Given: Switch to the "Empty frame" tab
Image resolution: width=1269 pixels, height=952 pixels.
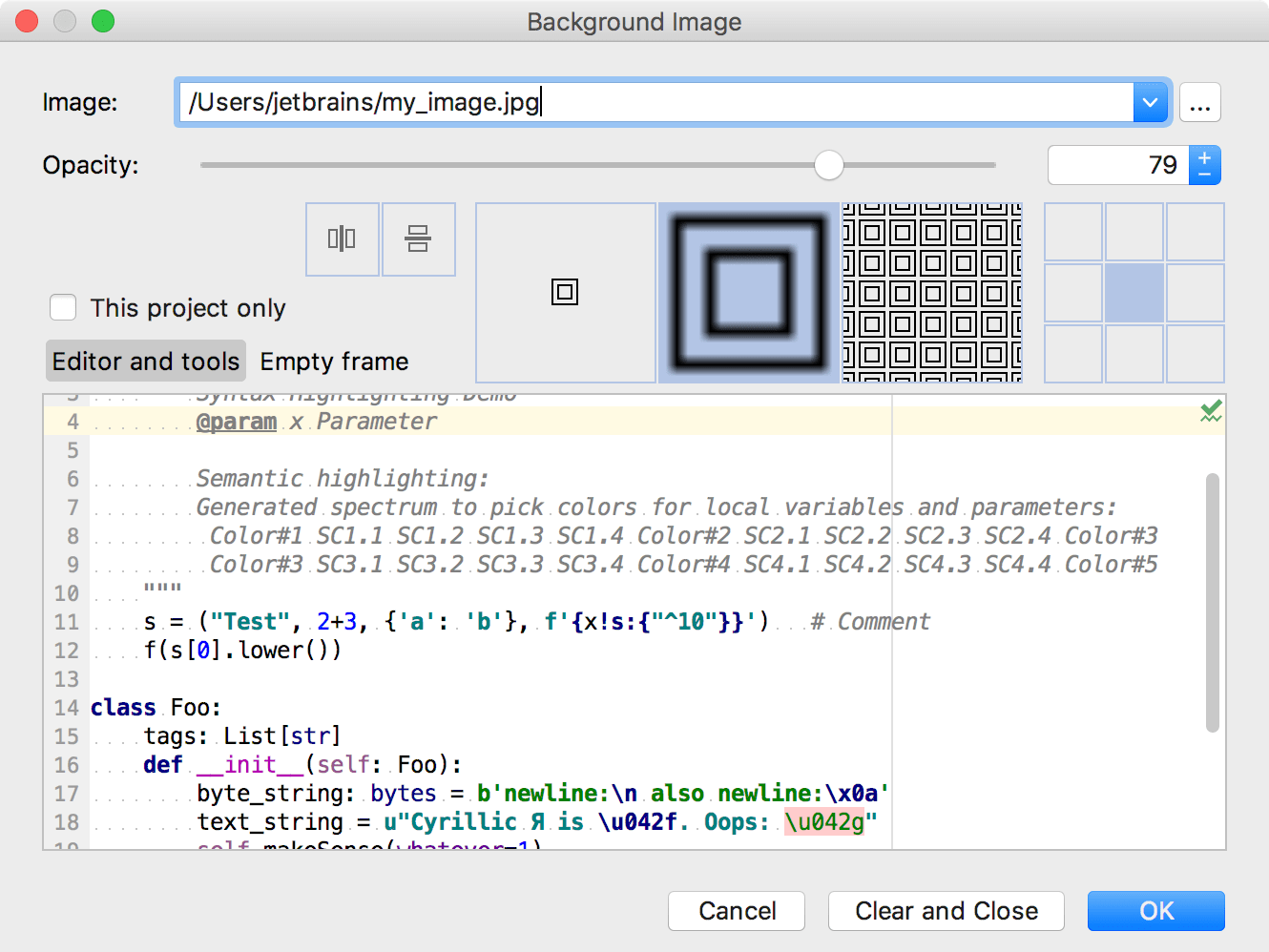Looking at the screenshot, I should (334, 361).
